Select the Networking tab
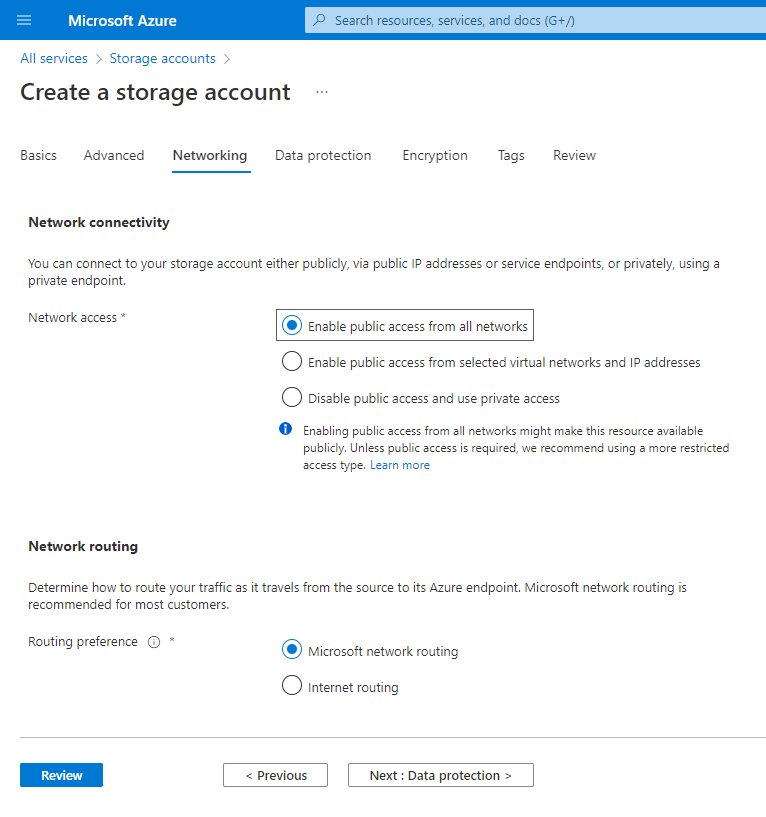 tap(210, 155)
